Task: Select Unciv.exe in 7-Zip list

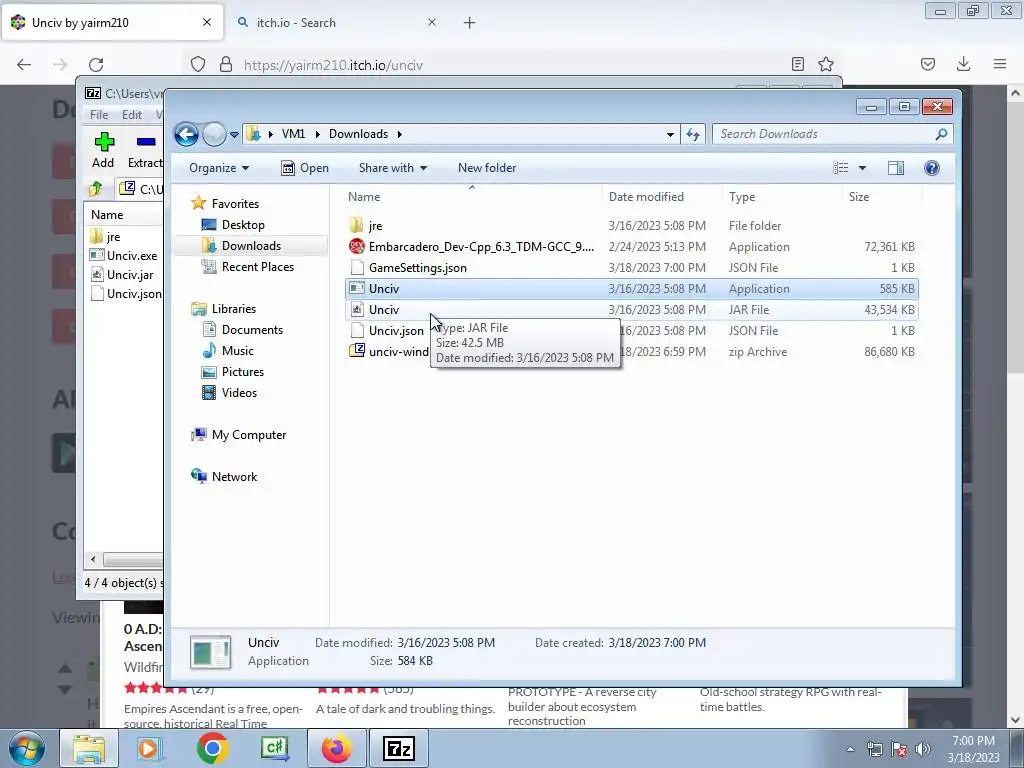Action: point(125,256)
